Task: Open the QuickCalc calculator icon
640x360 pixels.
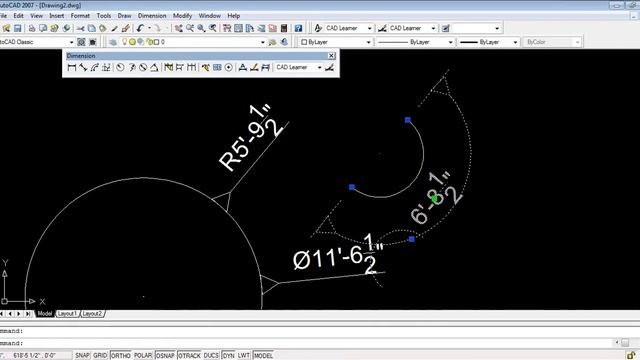Action: tap(284, 28)
